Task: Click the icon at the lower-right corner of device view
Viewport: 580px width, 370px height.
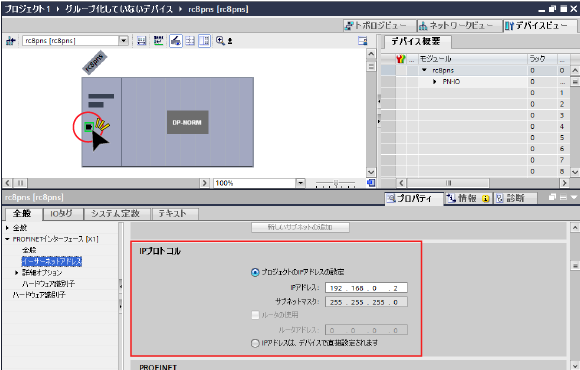Action: 371,183
